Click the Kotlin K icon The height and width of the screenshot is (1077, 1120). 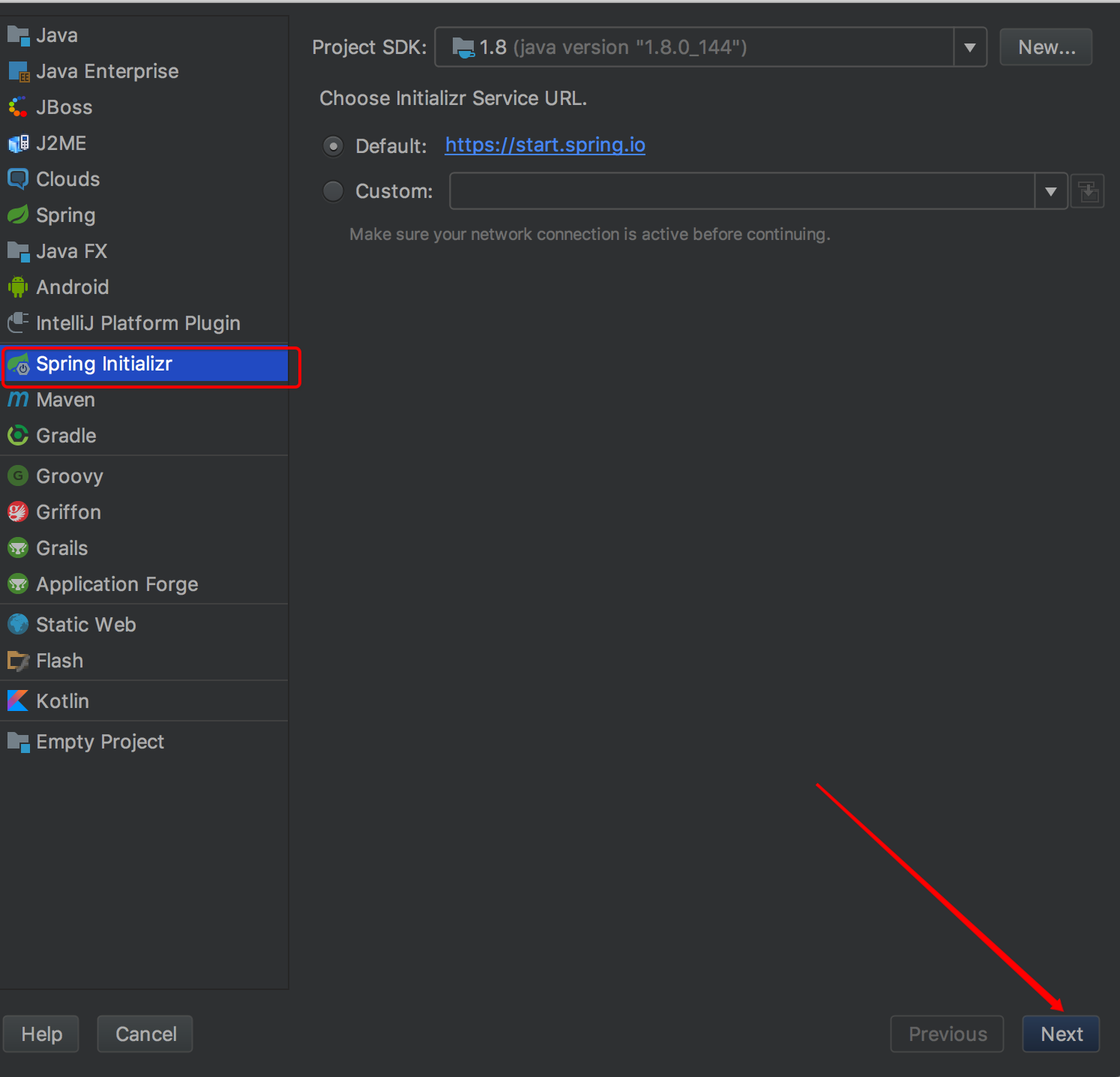tap(18, 701)
